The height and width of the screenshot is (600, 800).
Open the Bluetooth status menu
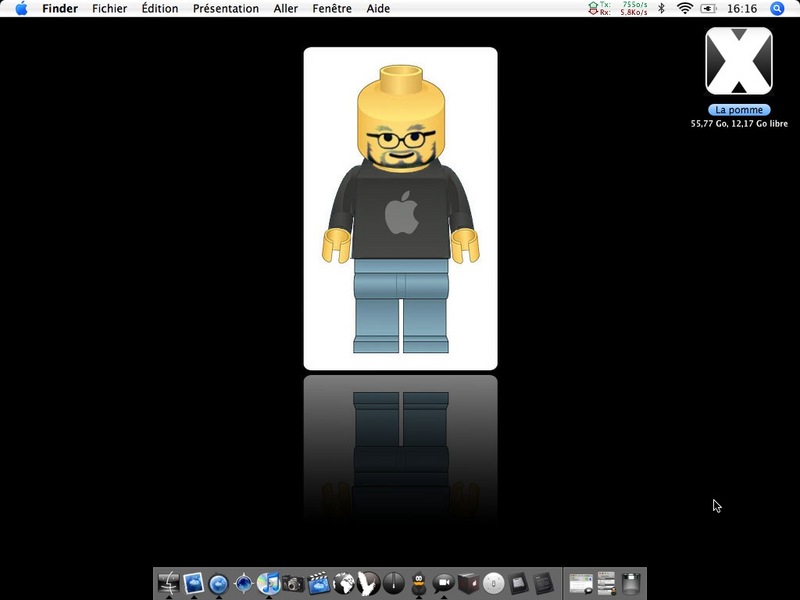click(661, 8)
